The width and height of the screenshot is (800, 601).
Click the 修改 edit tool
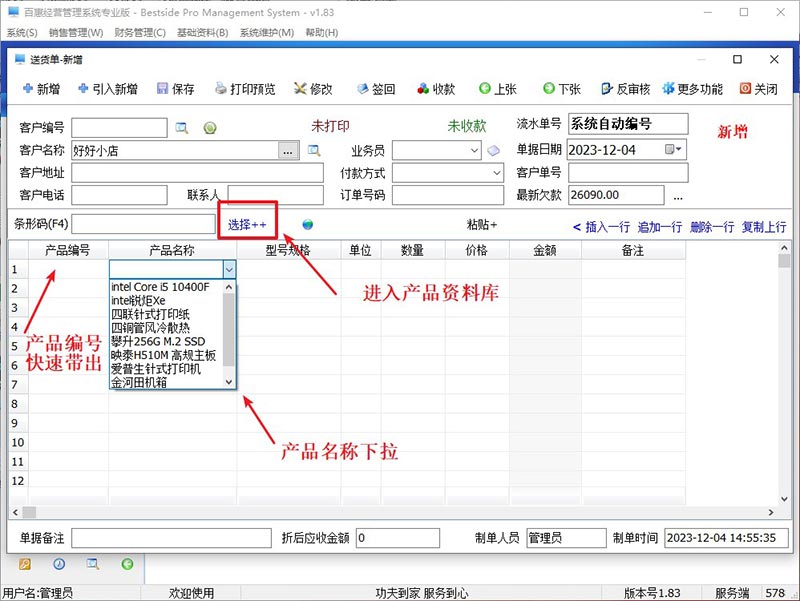(313, 89)
